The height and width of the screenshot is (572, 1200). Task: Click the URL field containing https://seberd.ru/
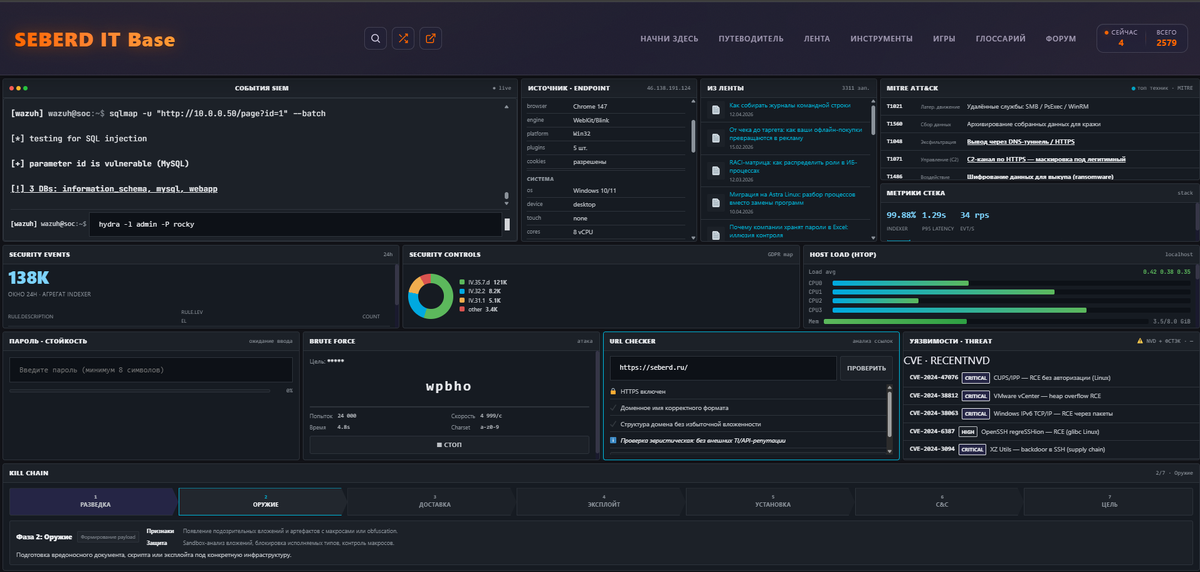(x=723, y=368)
